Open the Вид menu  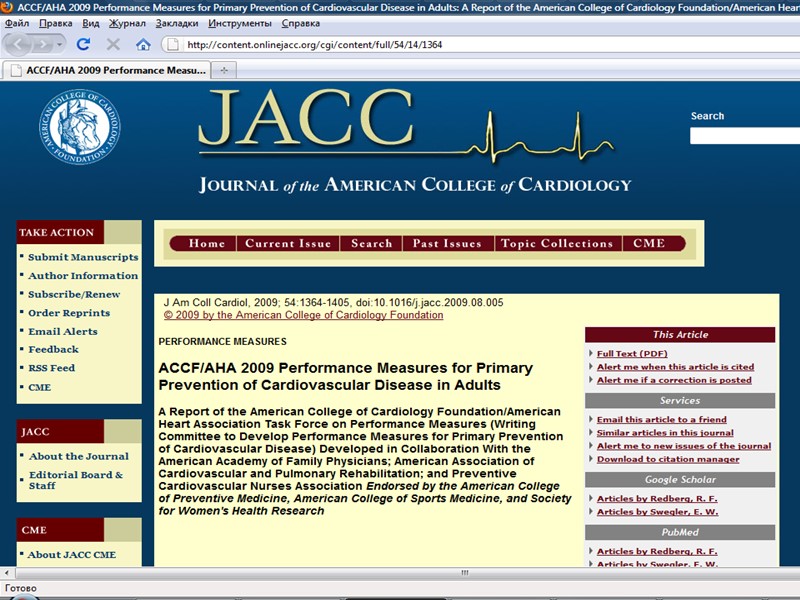coord(91,23)
